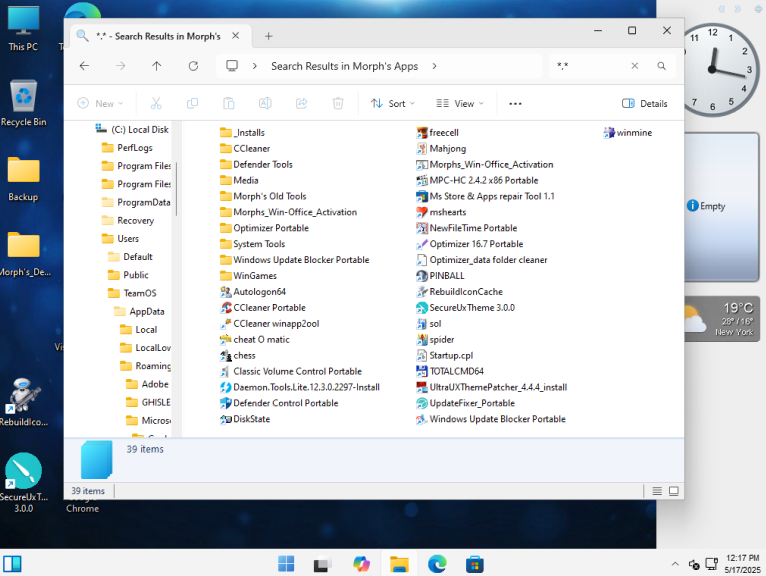Open the New dropdown menu
This screenshot has height=576, width=766.
point(100,104)
